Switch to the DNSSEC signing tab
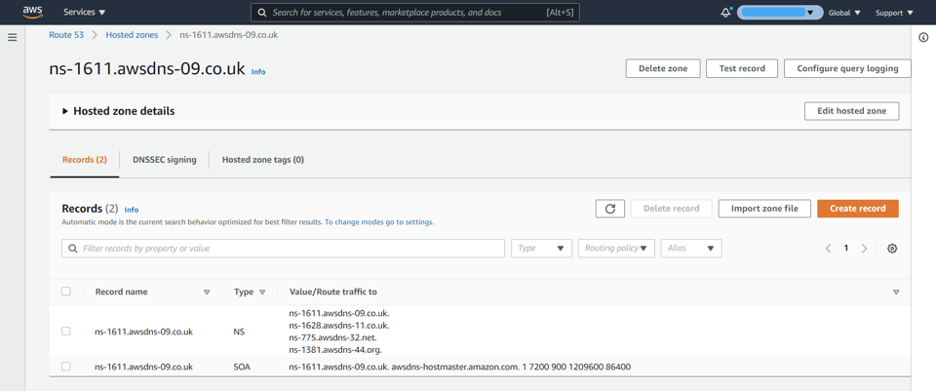The height and width of the screenshot is (392, 936). tap(164, 160)
